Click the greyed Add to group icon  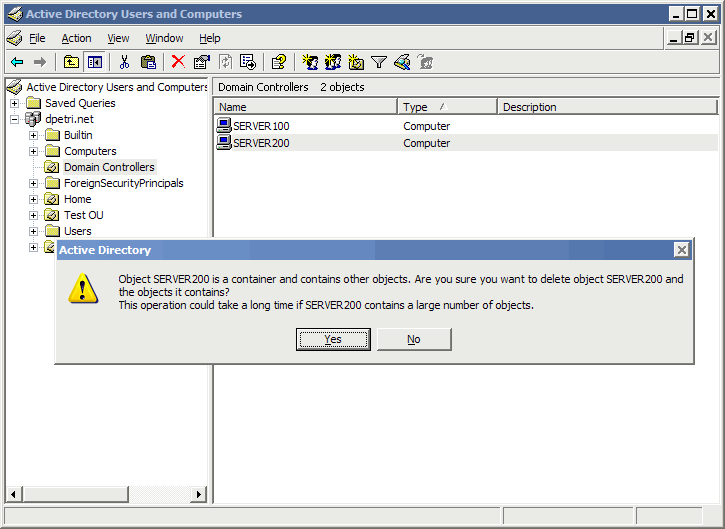pos(425,62)
